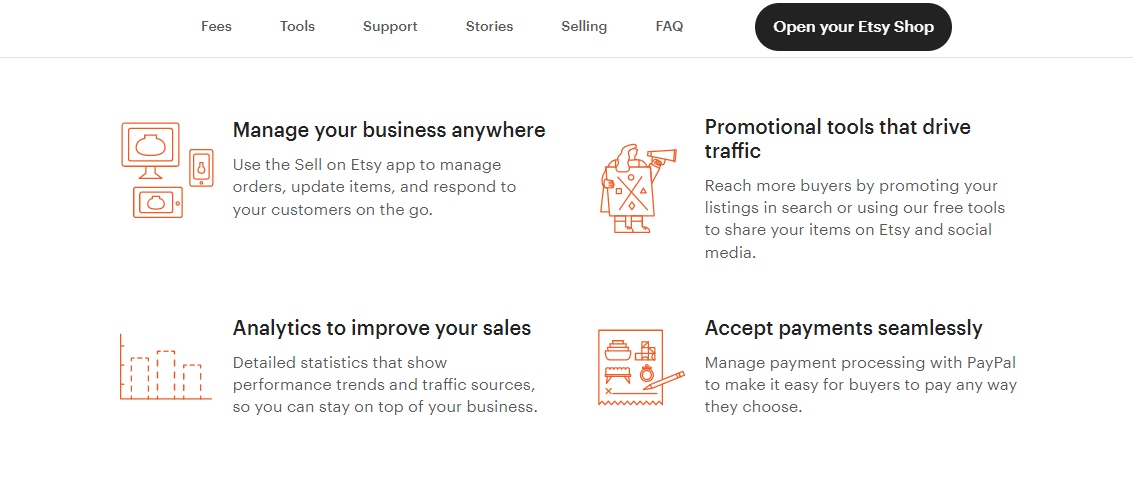Select Stories in the navigation bar

coord(489,27)
